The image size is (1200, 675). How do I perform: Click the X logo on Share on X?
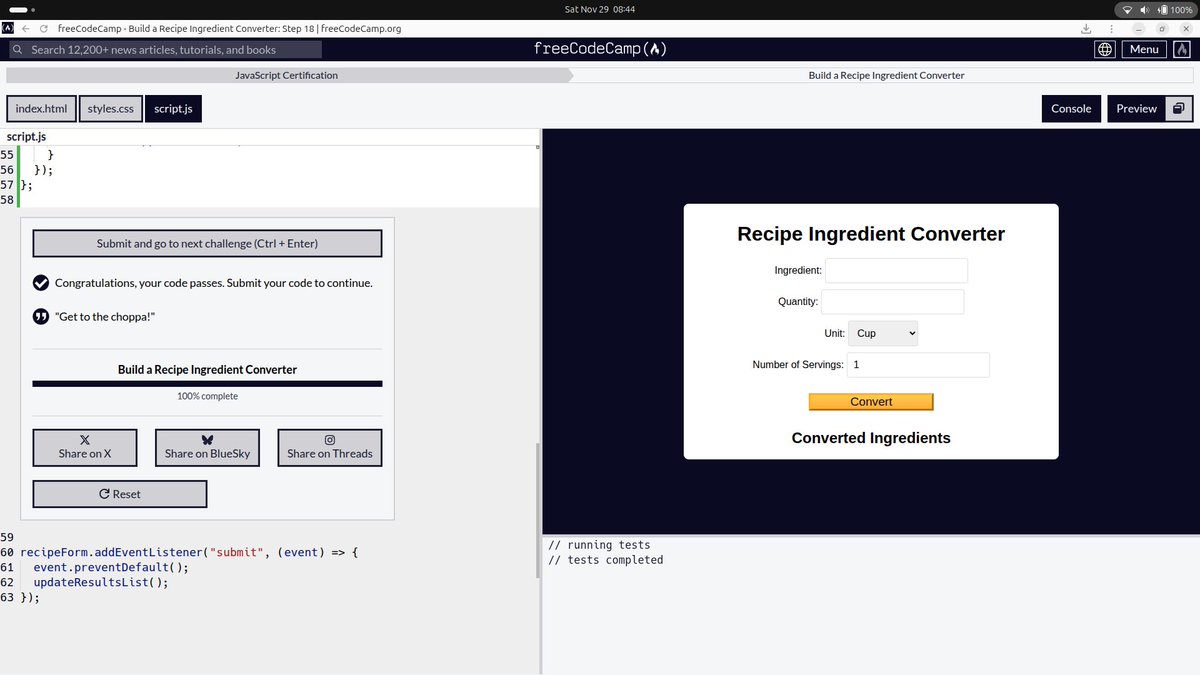coord(85,440)
